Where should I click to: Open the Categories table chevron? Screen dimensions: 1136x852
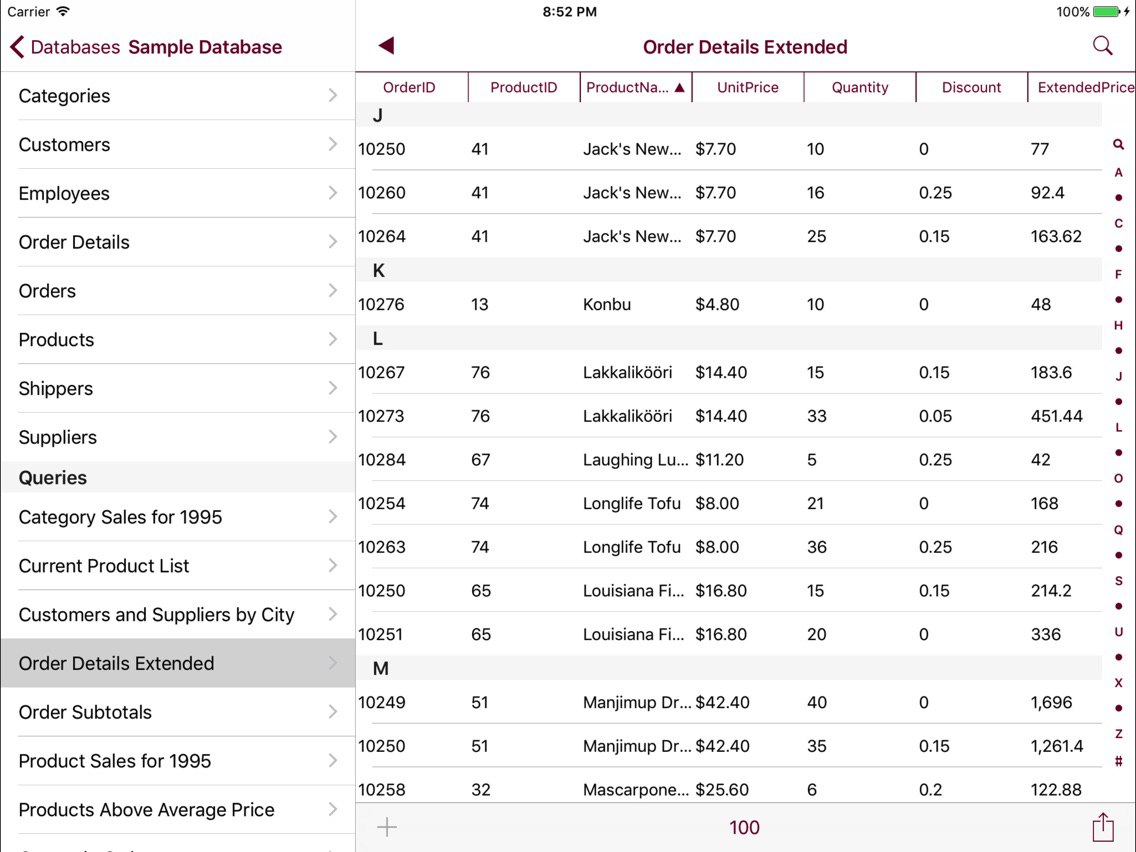333,96
